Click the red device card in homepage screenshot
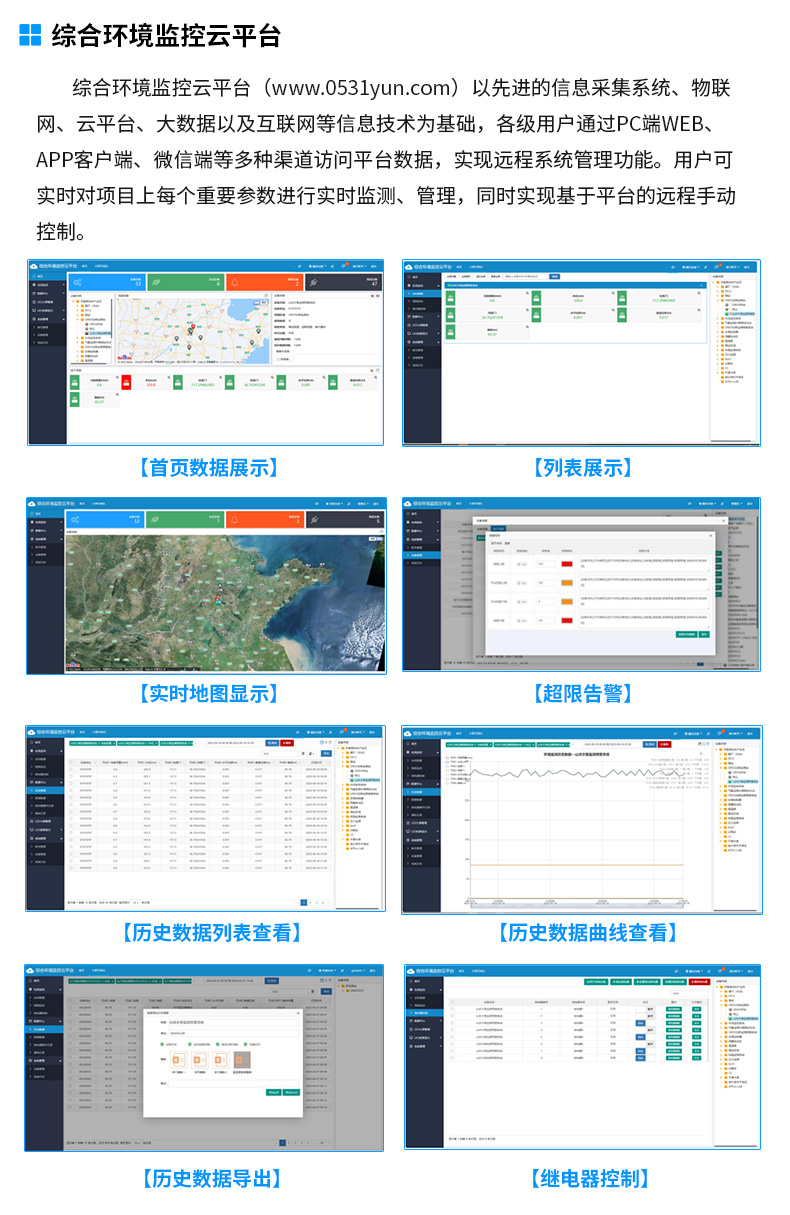This screenshot has height=1215, width=790. [126, 382]
